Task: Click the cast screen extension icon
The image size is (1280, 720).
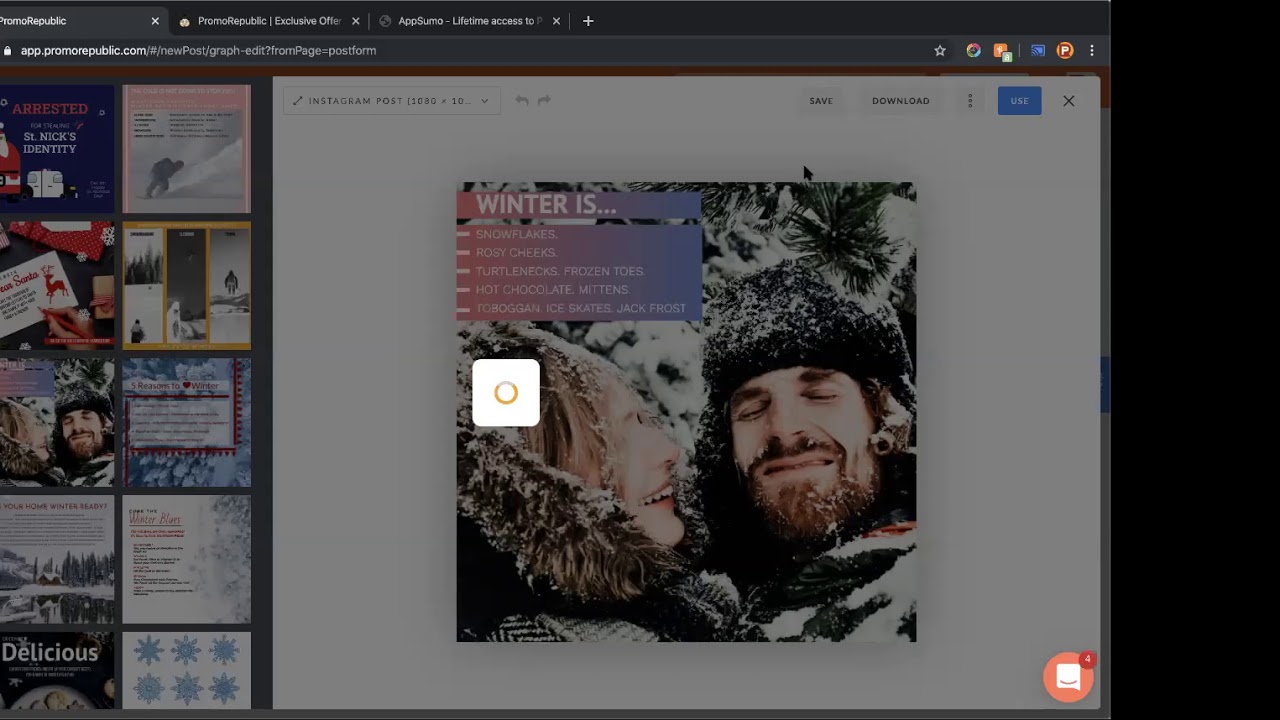Action: coord(1038,51)
